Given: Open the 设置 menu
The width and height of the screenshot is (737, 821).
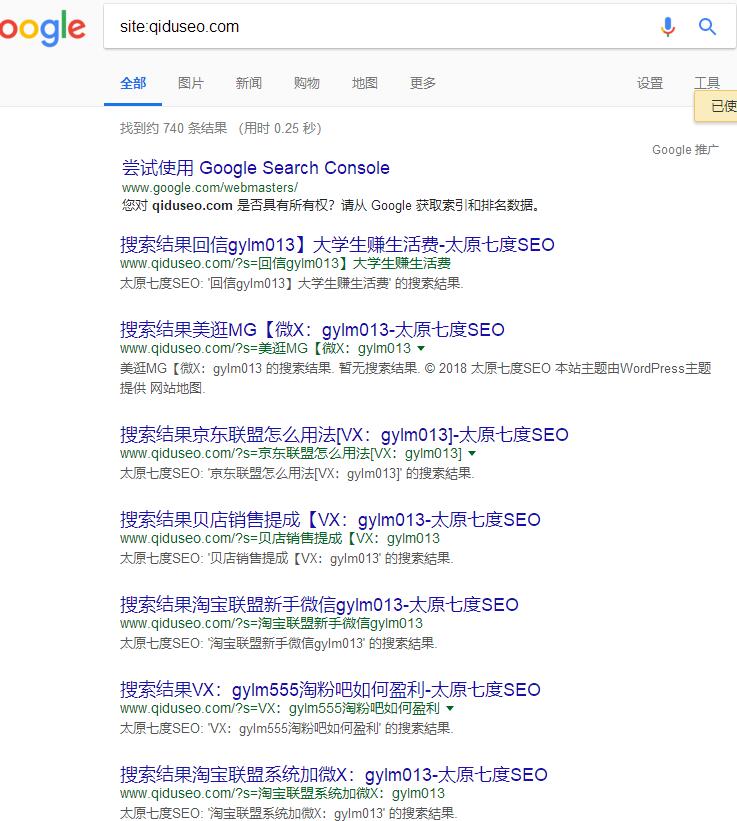Looking at the screenshot, I should click(x=650, y=83).
